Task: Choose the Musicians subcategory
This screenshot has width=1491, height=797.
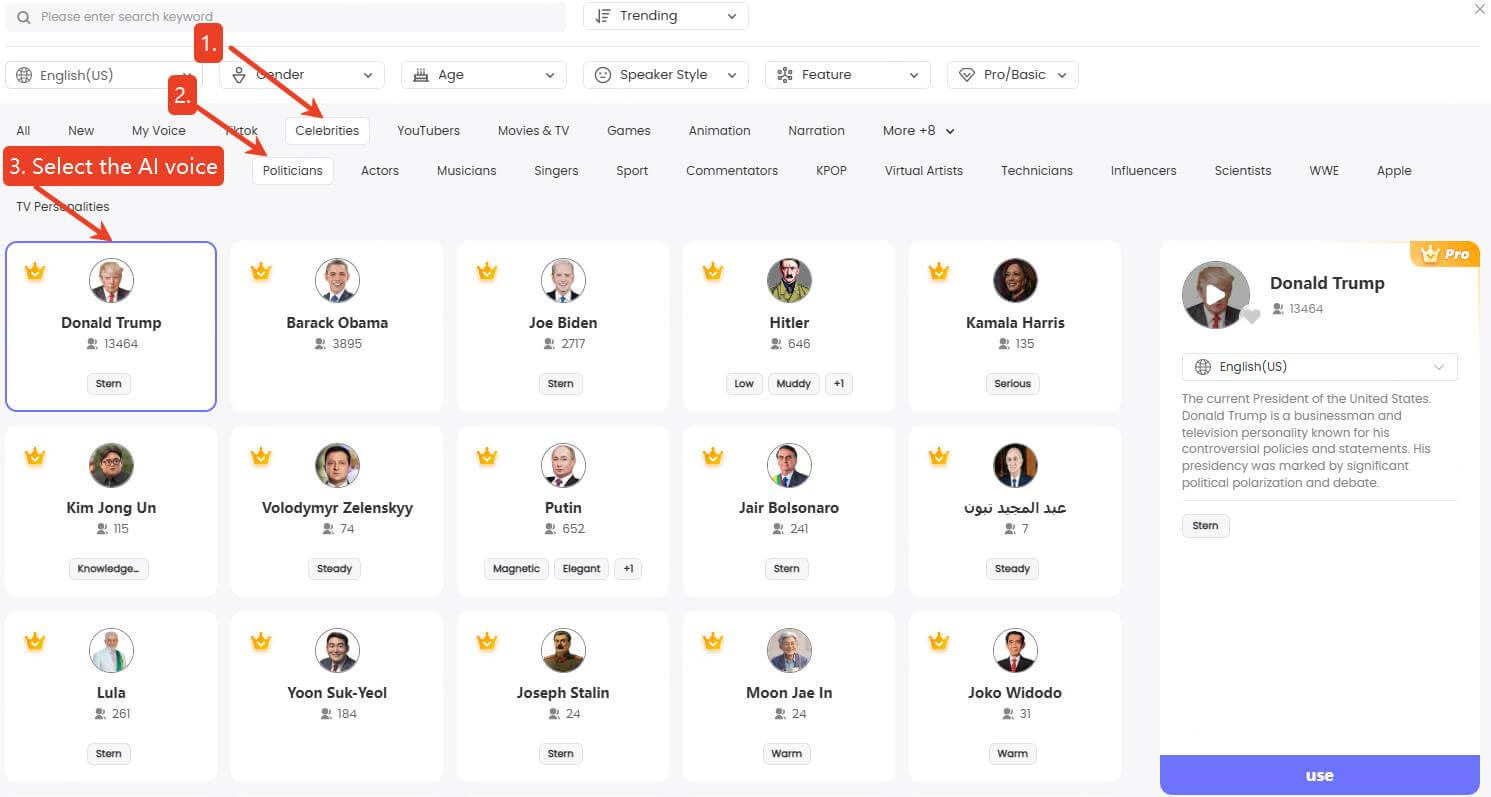Action: coord(466,171)
